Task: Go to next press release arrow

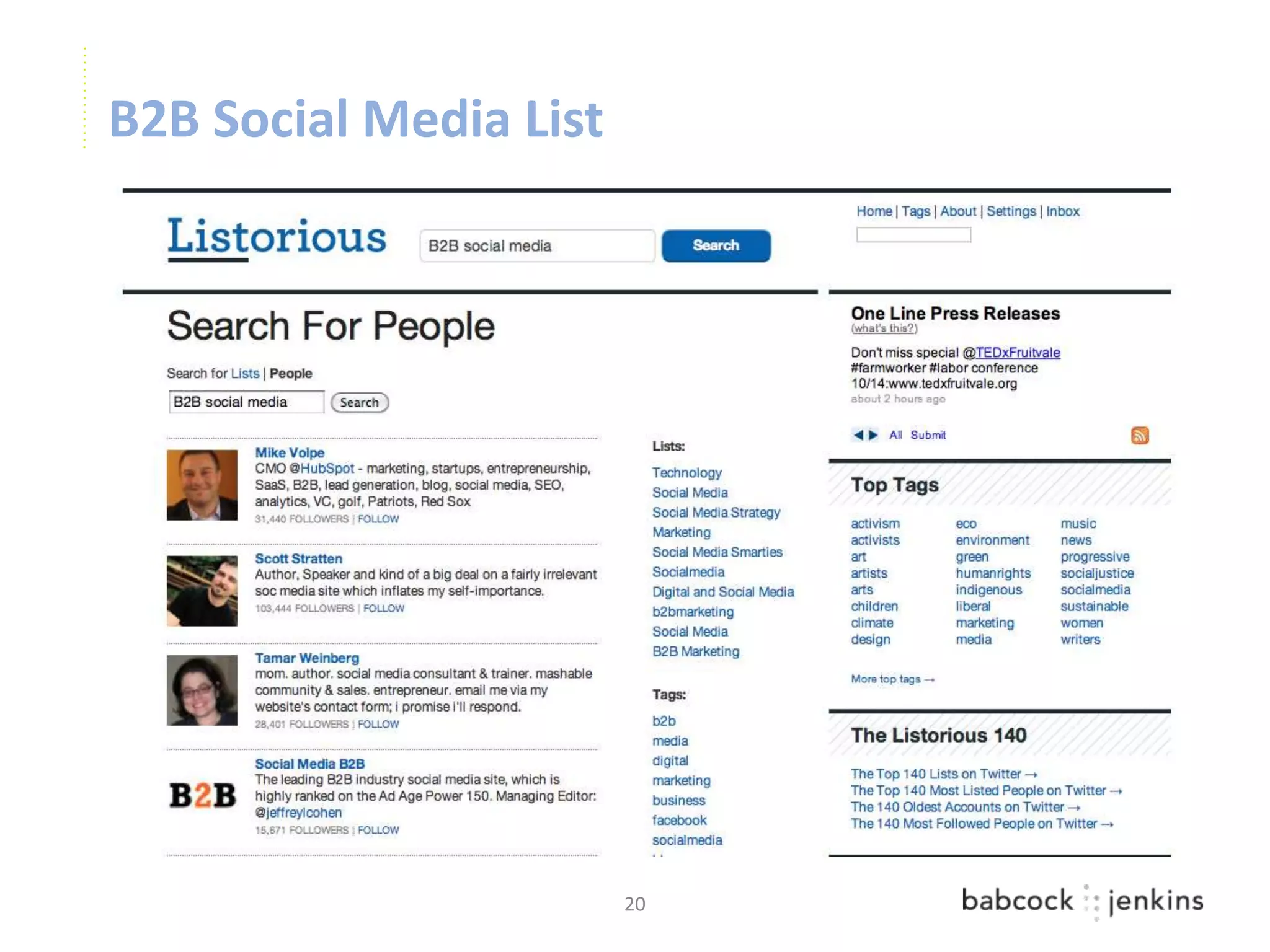Action: point(873,435)
